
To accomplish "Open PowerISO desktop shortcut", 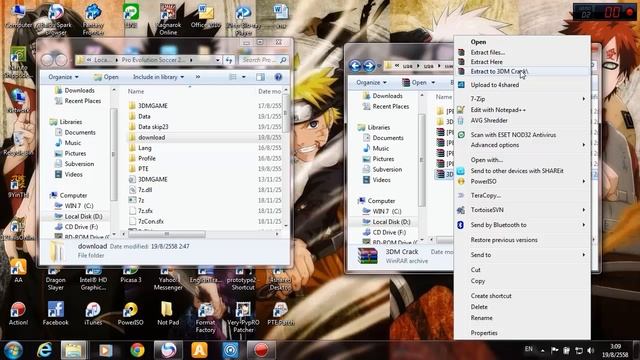I will pyautogui.click(x=130, y=313).
